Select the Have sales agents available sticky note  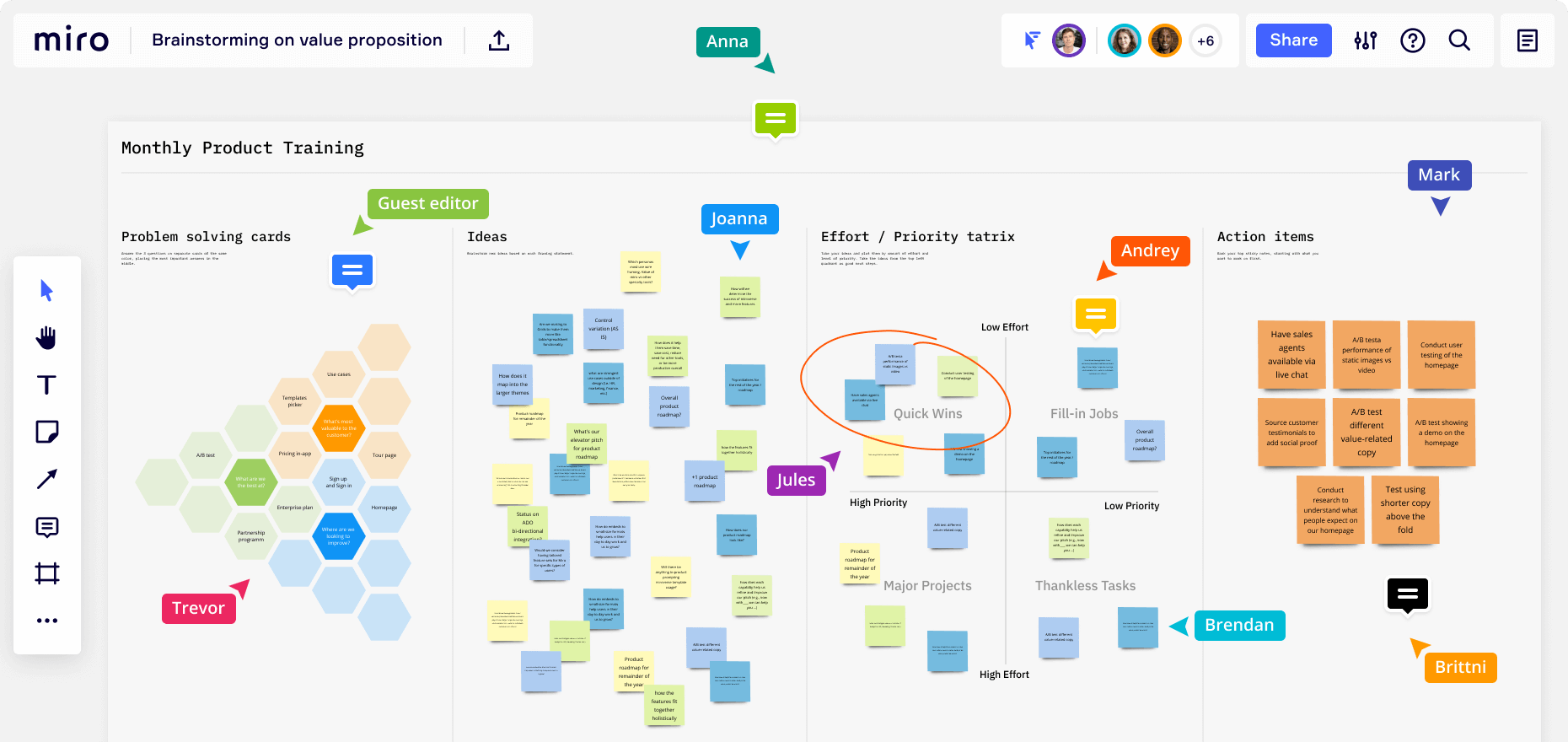pos(1291,355)
